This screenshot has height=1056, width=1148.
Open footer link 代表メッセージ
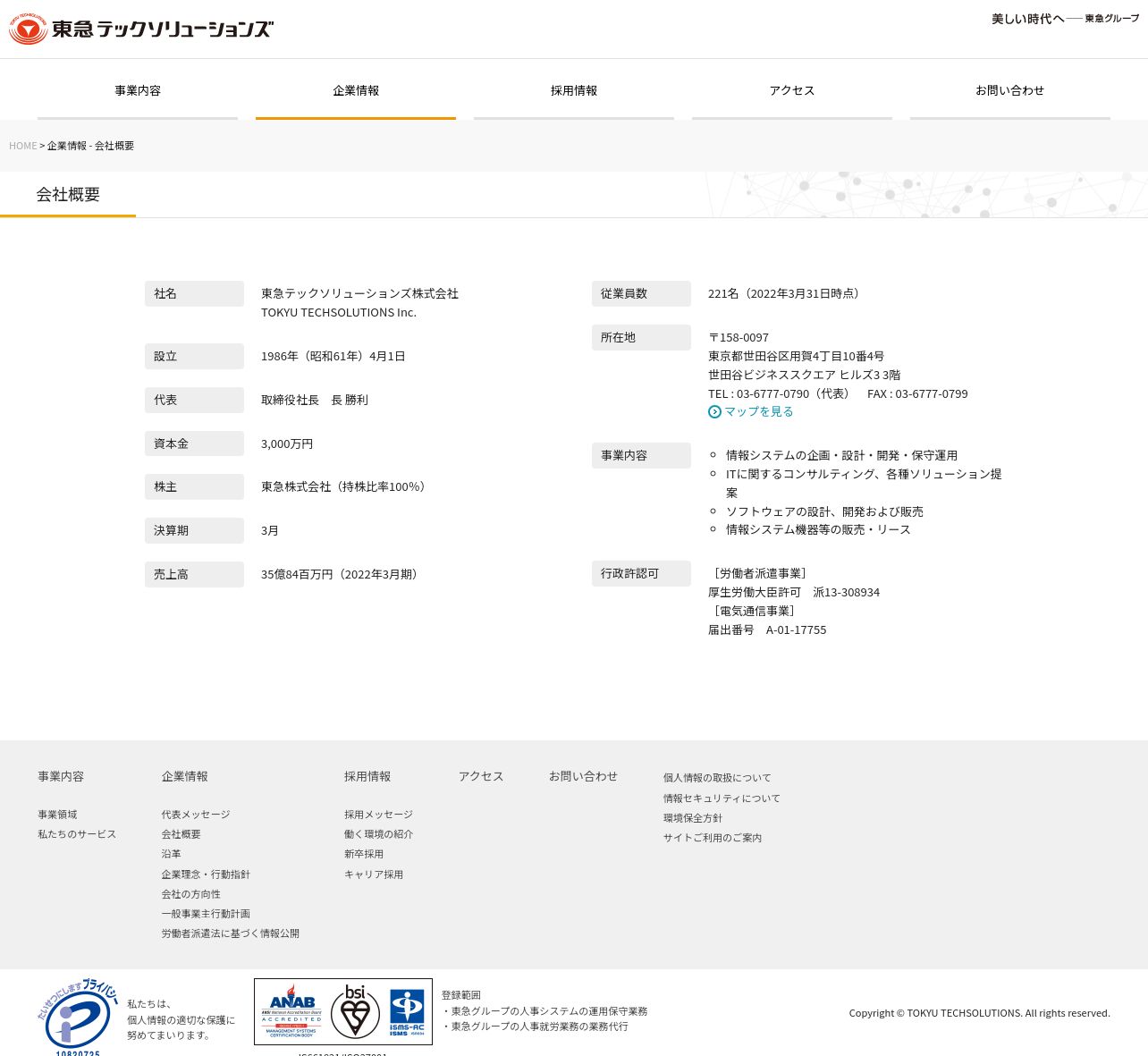click(196, 815)
